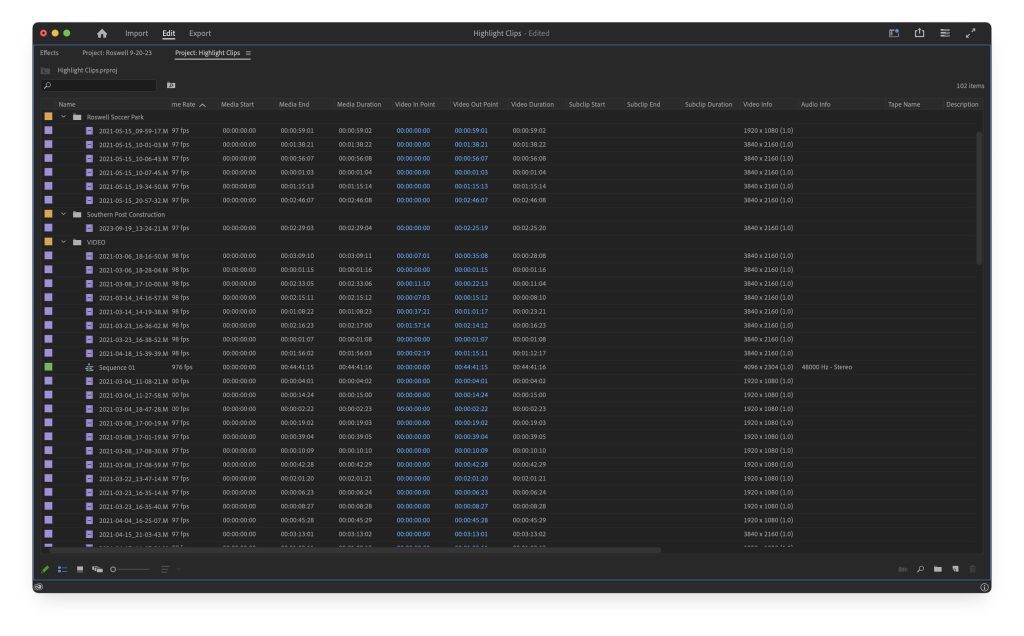Click the project file icon beside Highlight Clips.prproj

tap(45, 71)
